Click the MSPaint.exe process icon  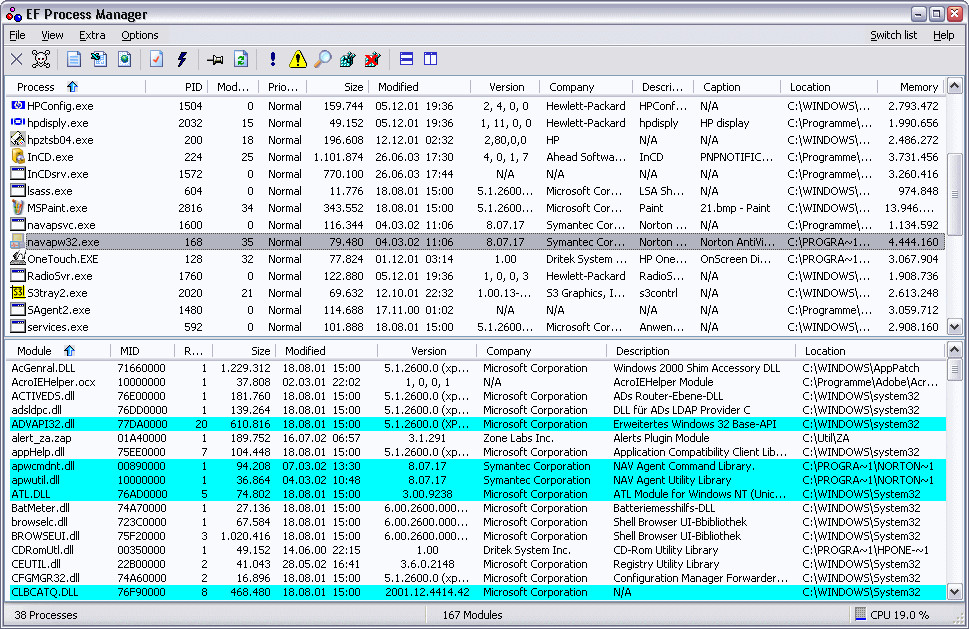tap(18, 208)
